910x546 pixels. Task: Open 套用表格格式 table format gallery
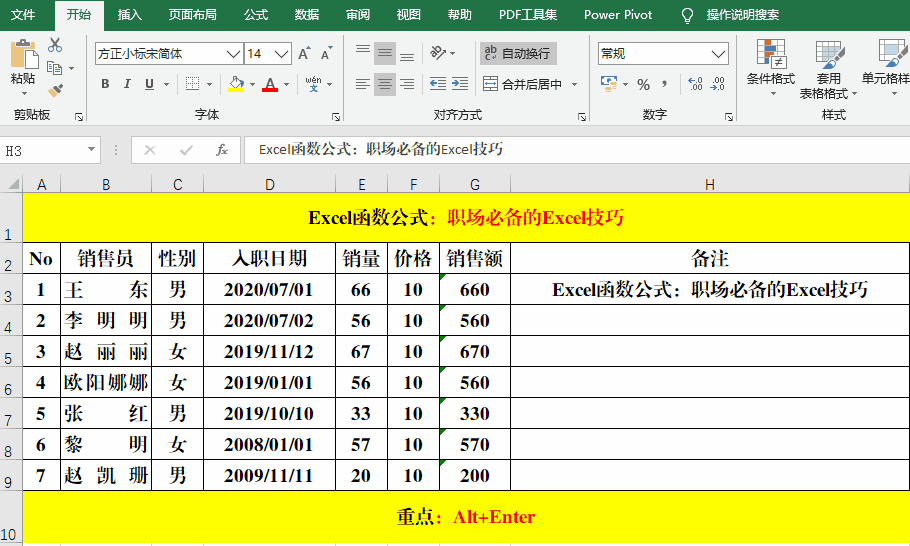coord(828,70)
